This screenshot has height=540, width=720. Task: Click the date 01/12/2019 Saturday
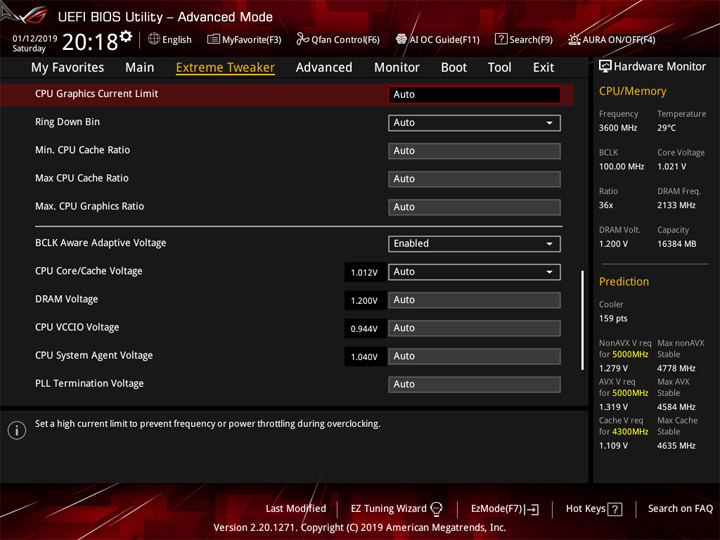click(34, 43)
